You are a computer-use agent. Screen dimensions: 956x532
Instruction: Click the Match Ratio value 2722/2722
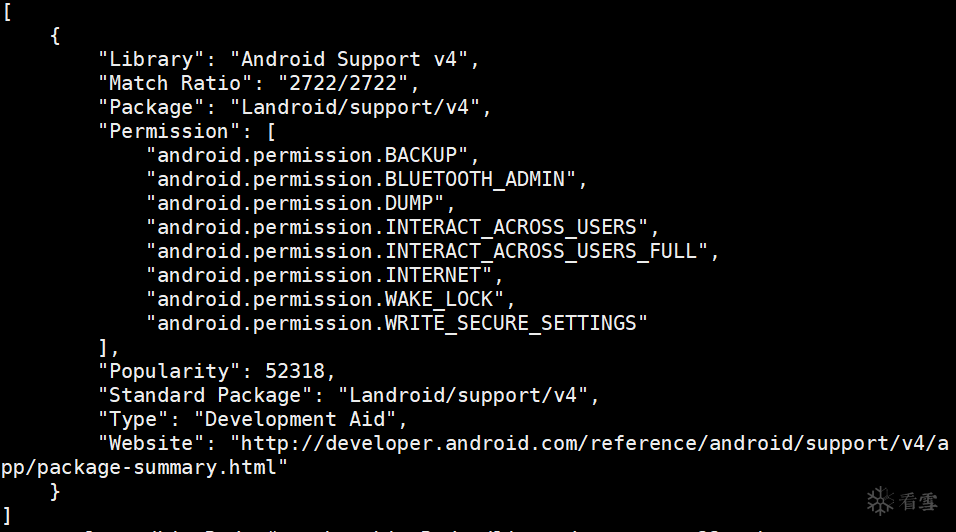(x=343, y=83)
